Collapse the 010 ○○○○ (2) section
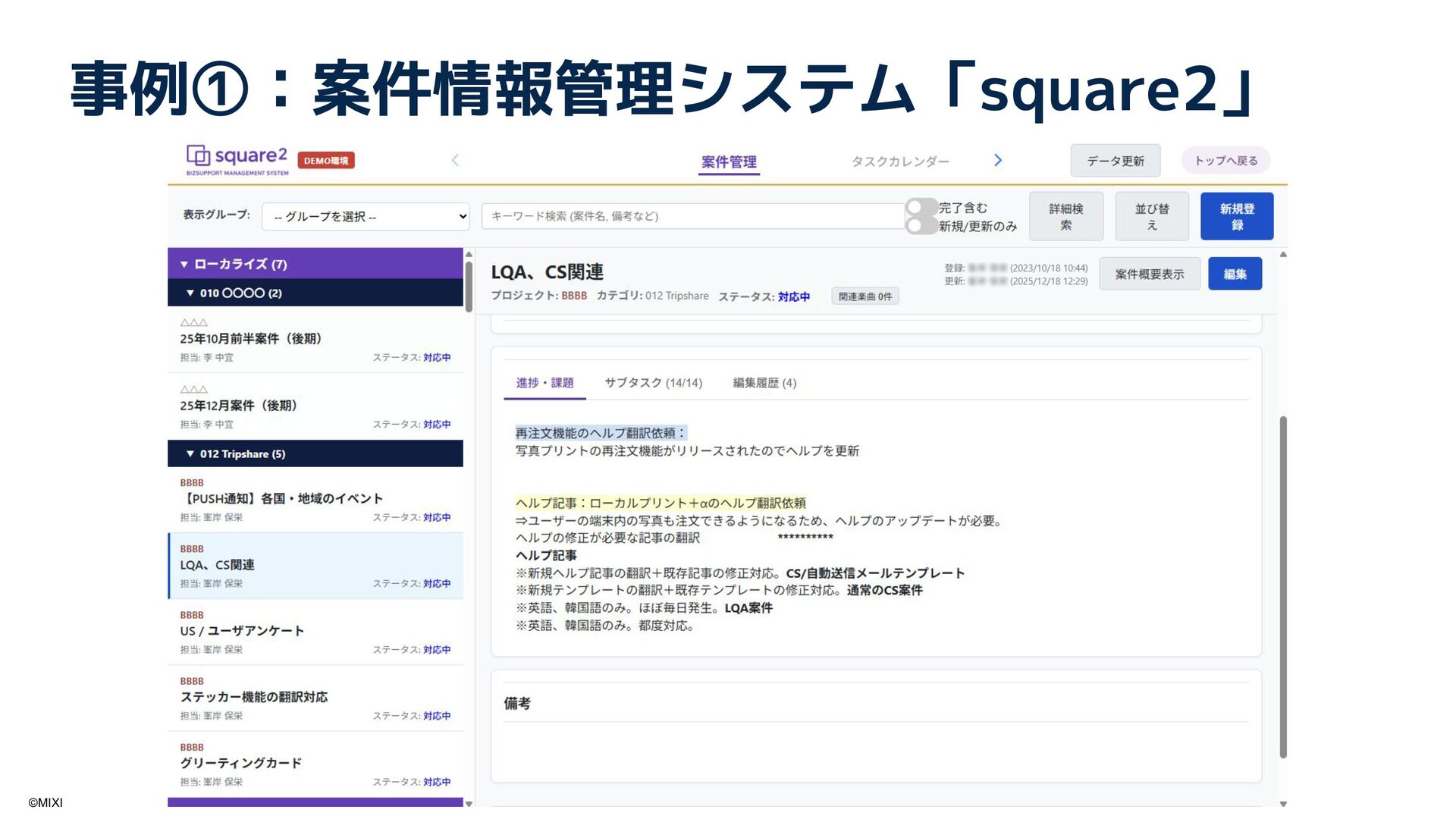The width and height of the screenshot is (1456, 819). point(190,293)
